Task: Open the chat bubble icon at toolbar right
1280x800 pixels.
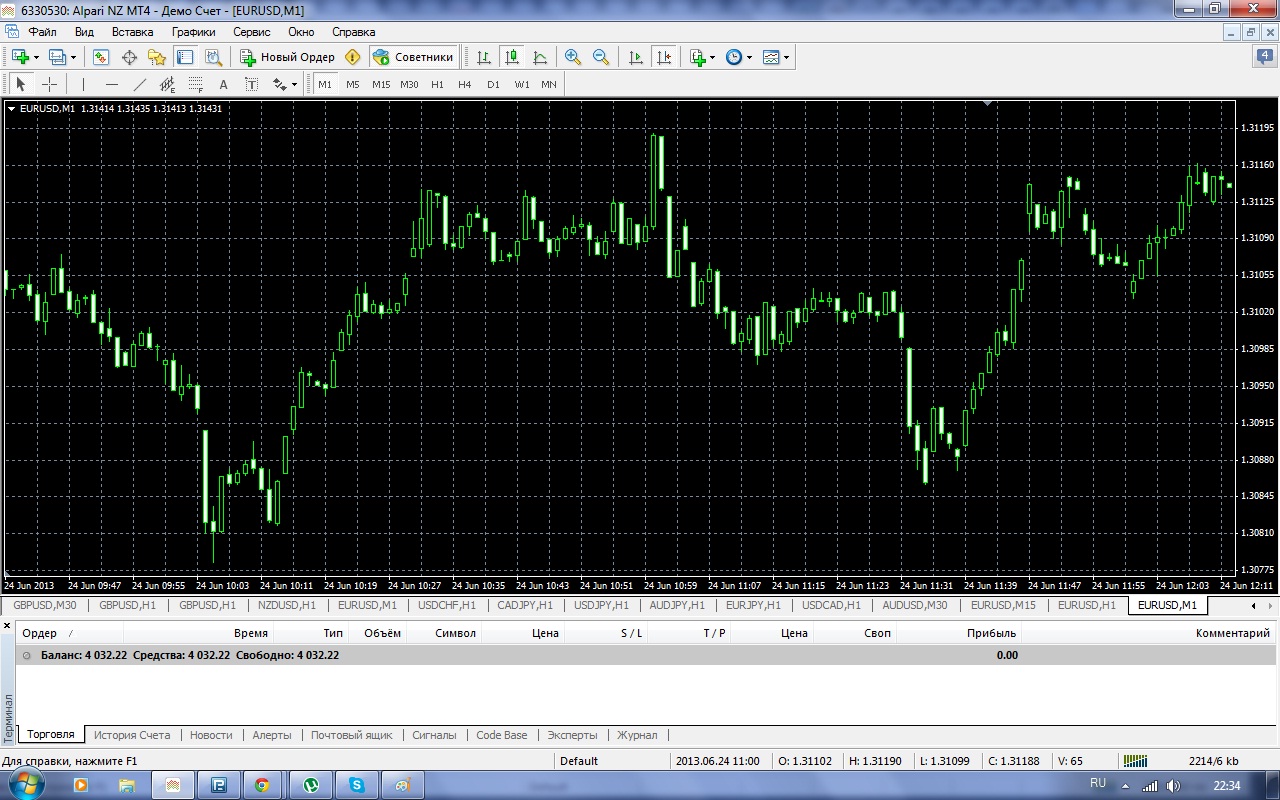Action: (x=1263, y=57)
